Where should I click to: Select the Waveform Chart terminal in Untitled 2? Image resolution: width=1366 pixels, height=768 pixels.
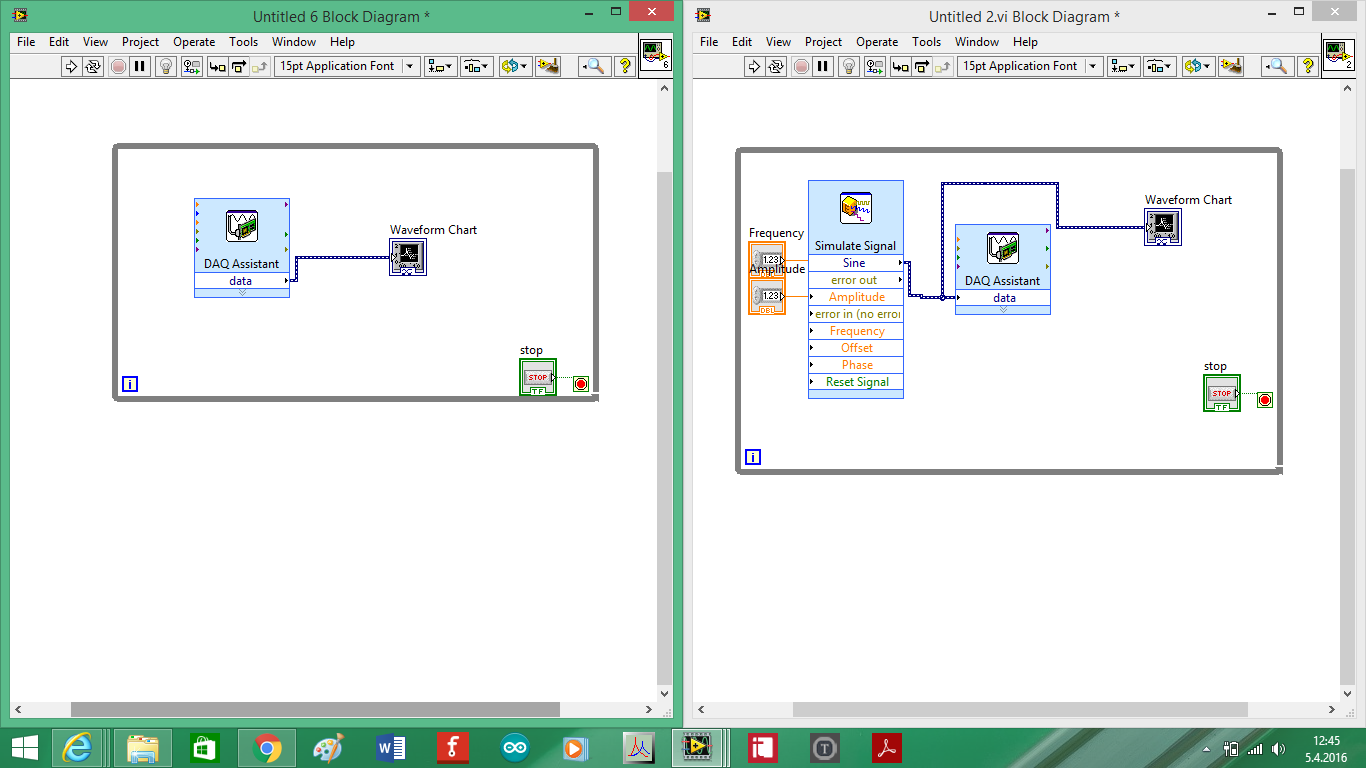pos(1163,228)
